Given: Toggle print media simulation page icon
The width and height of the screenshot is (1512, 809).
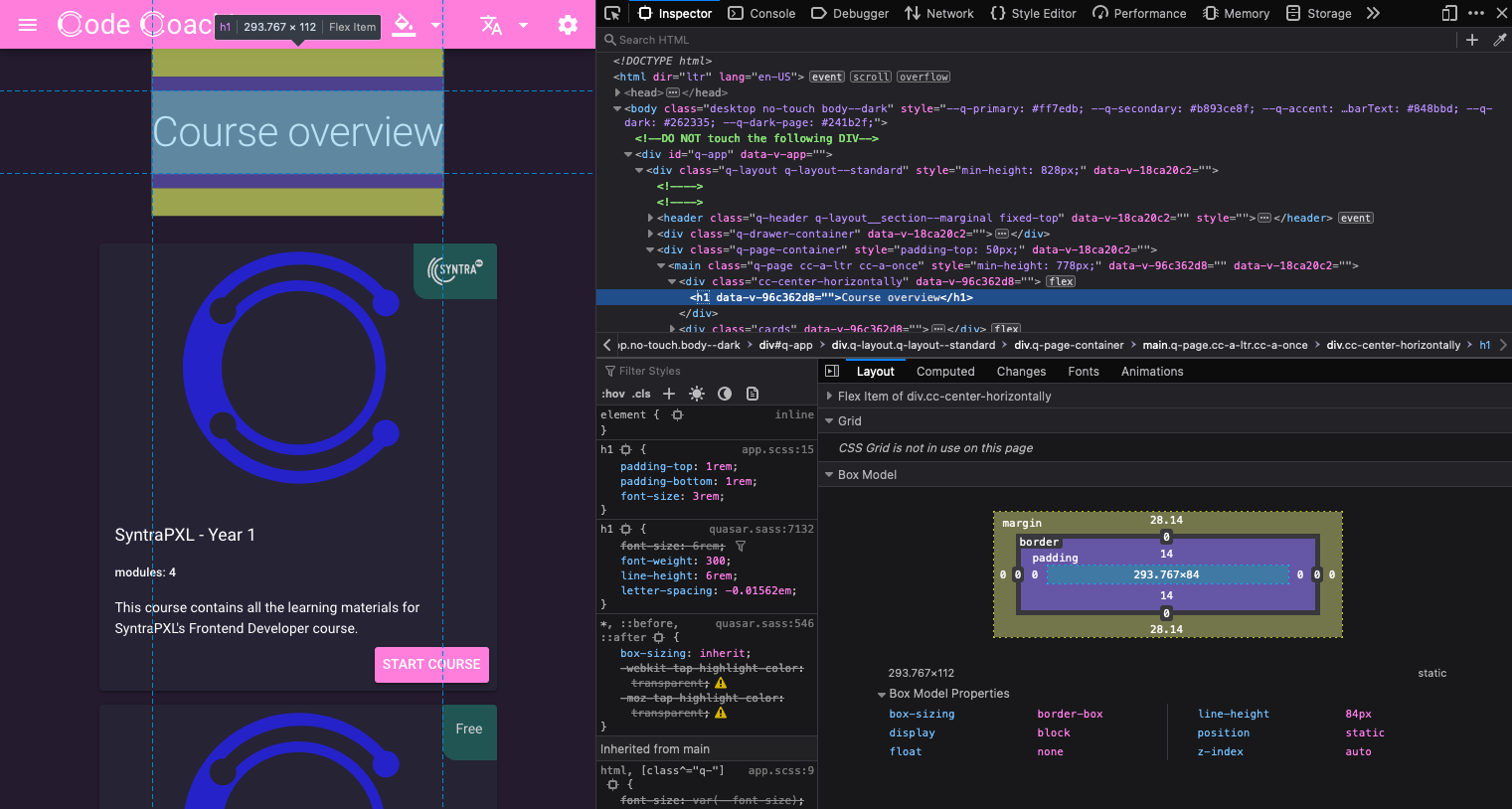Looking at the screenshot, I should pos(753,394).
